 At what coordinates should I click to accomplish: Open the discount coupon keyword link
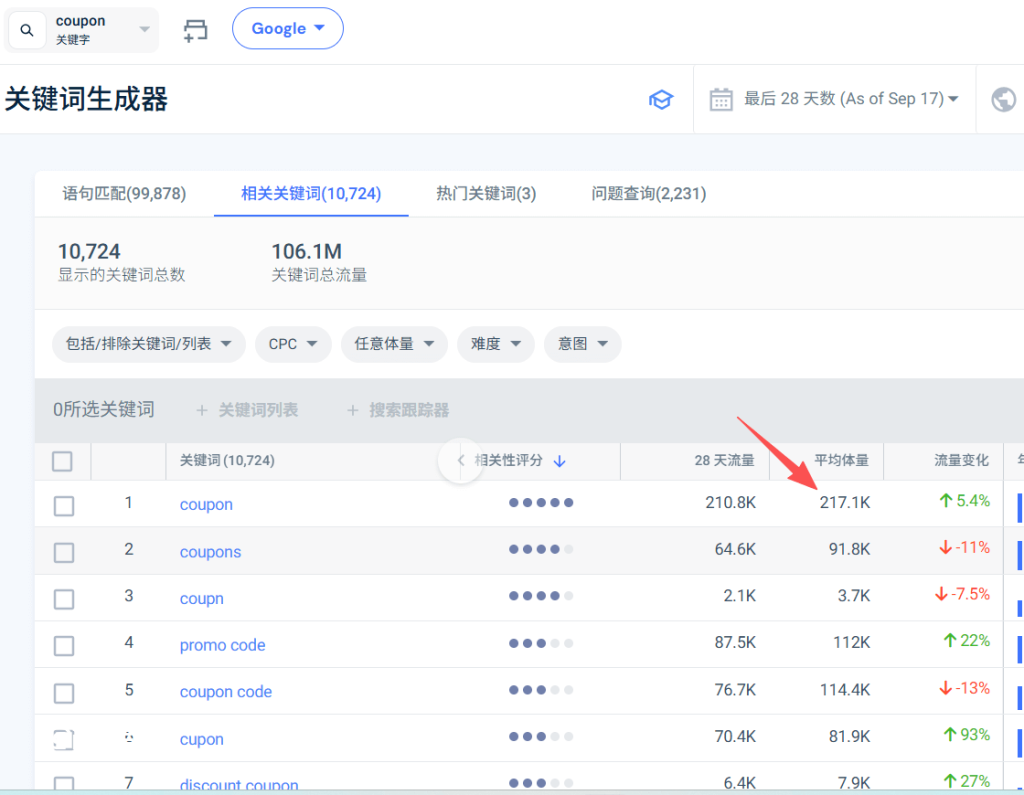click(x=239, y=784)
